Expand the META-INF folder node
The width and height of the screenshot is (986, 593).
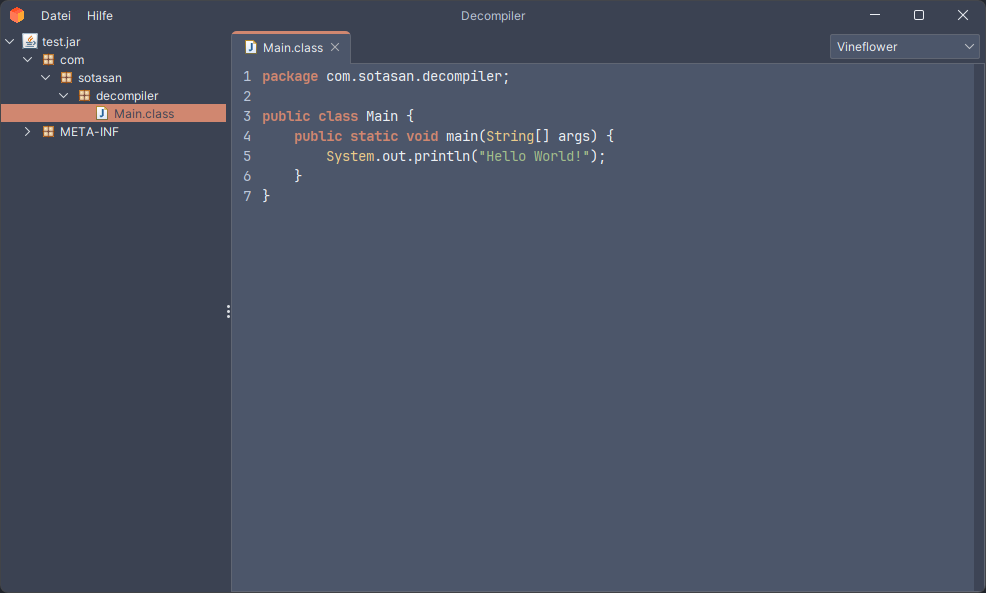pyautogui.click(x=28, y=131)
